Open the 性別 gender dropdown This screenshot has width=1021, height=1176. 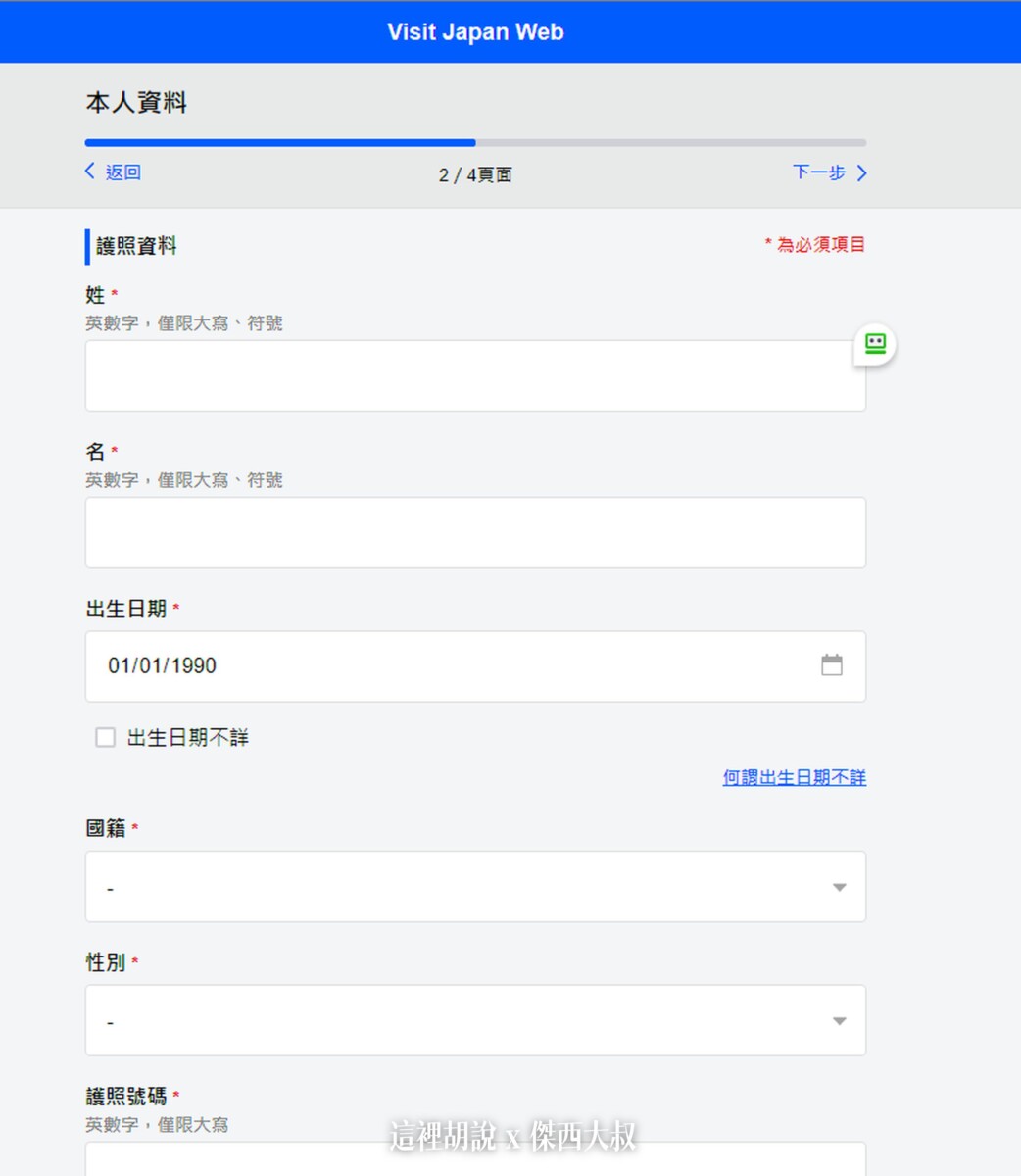pos(475,1020)
